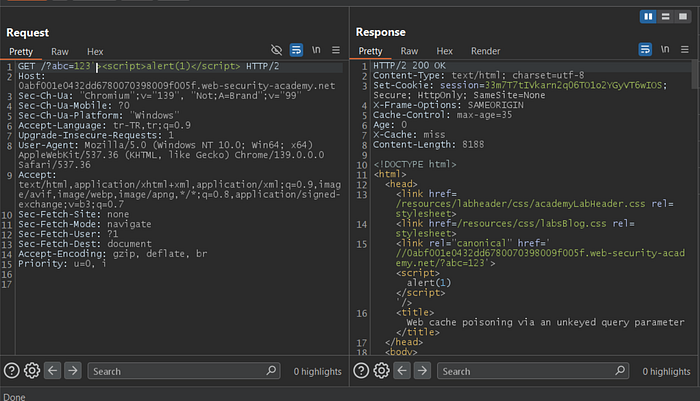Viewport: 700px width, 401px height.
Task: Switch Request to Pretty tab
Action: (x=21, y=52)
